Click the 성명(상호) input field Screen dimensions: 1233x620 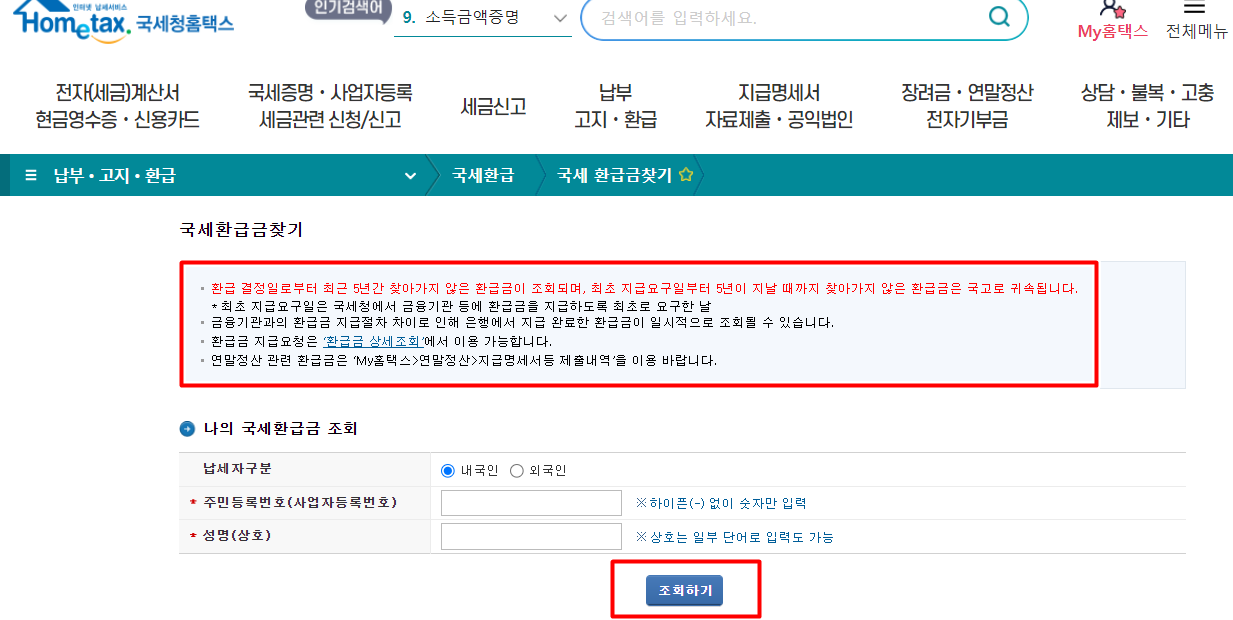[531, 536]
